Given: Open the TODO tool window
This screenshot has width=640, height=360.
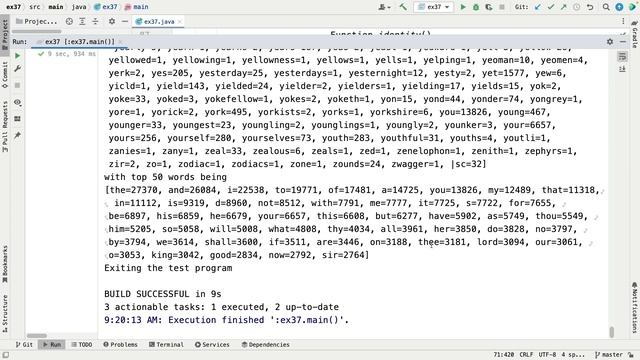Looking at the screenshot, I should click(x=82, y=344).
